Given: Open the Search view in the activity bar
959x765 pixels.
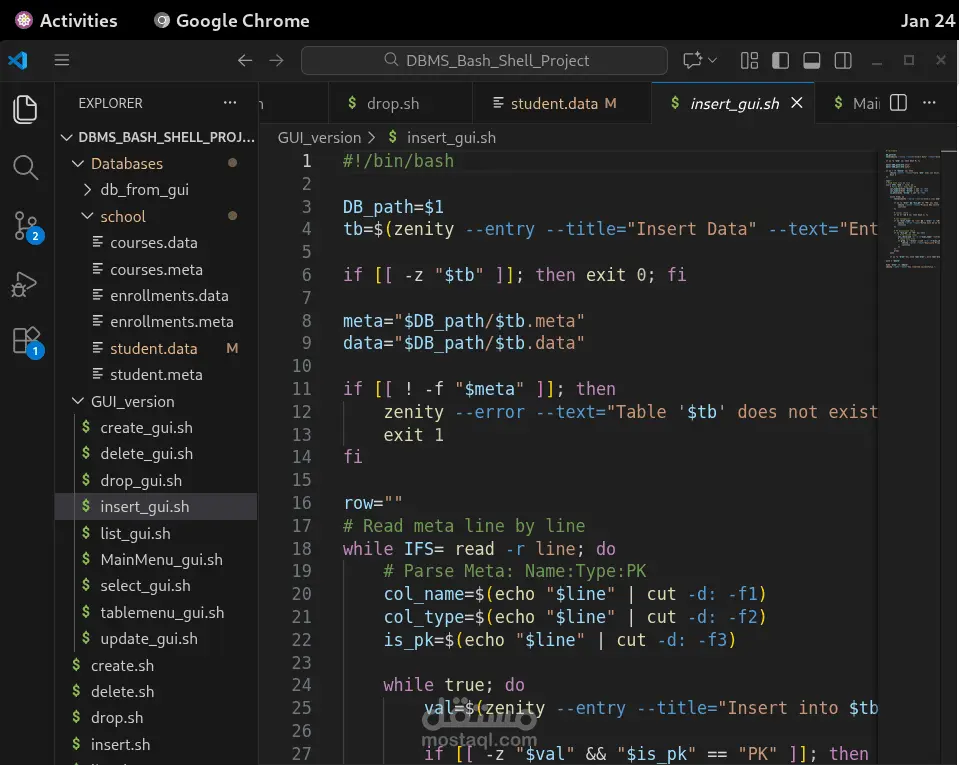Looking at the screenshot, I should tap(25, 167).
